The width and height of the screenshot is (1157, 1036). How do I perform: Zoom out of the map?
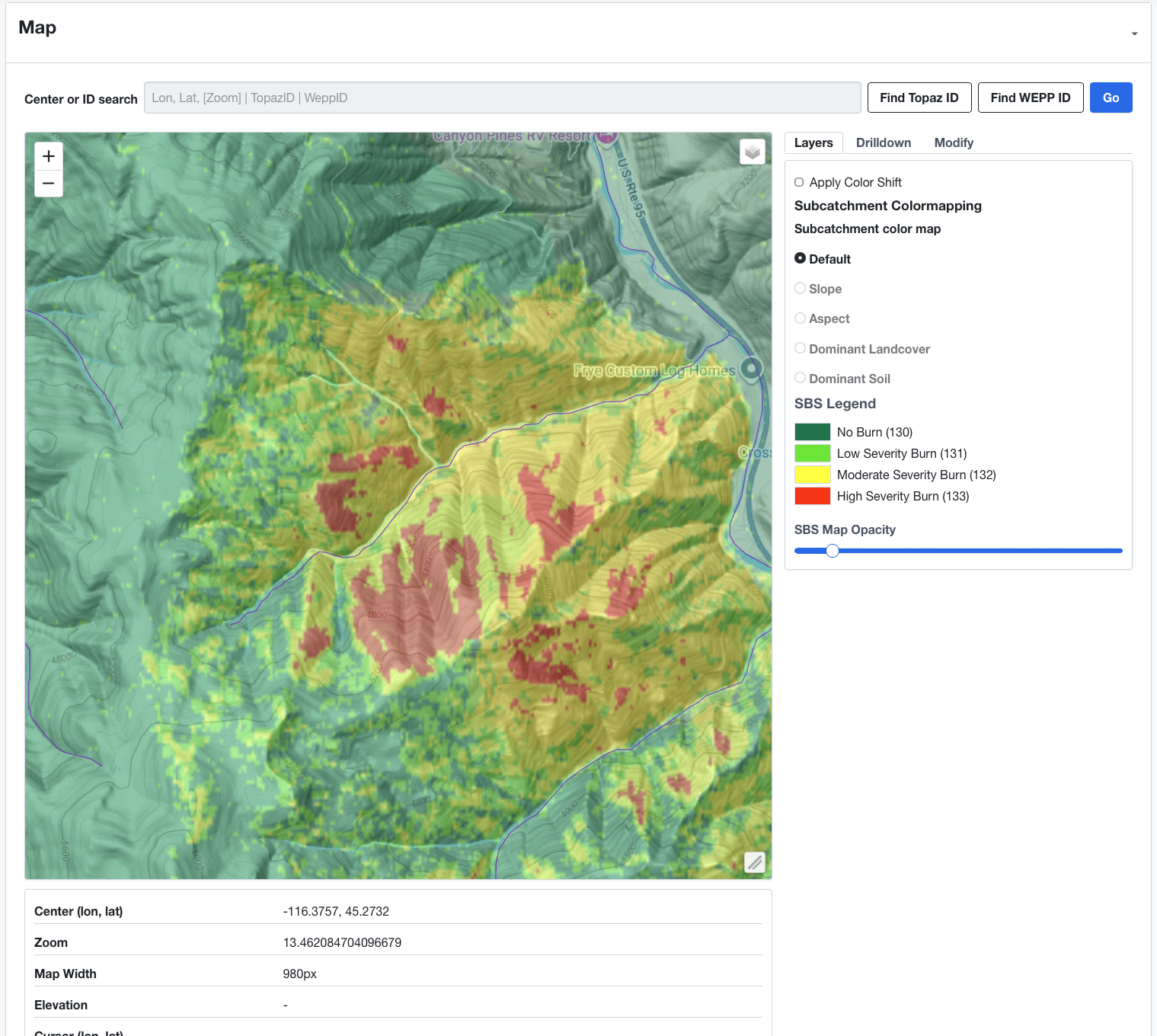tap(49, 184)
